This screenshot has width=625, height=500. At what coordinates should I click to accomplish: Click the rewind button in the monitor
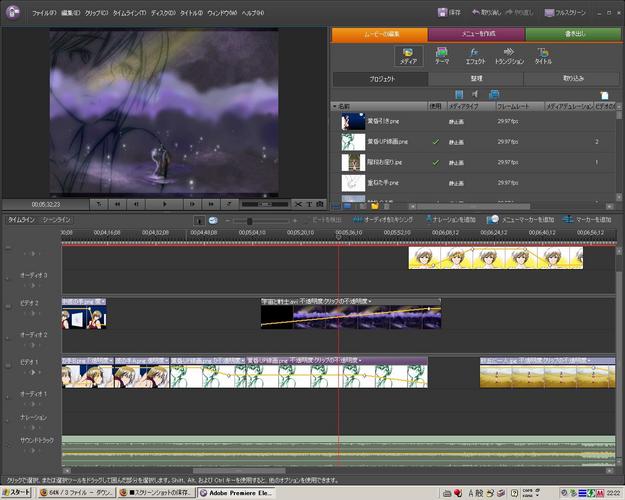click(118, 204)
